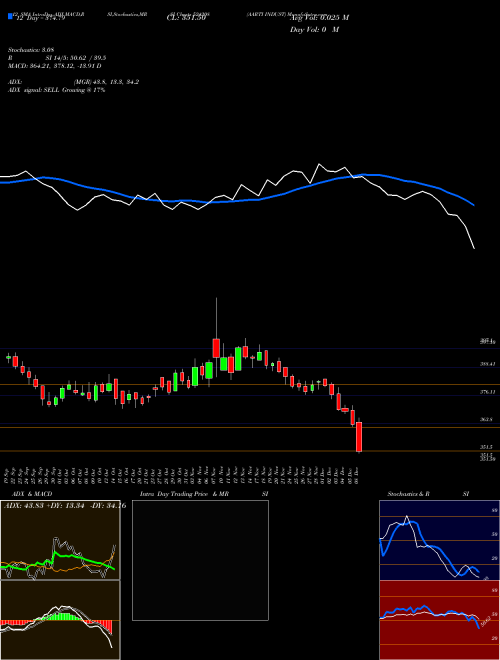The image size is (500, 660).
Task: Select the Stochastics: 3.68 value line
Action: point(31,50)
